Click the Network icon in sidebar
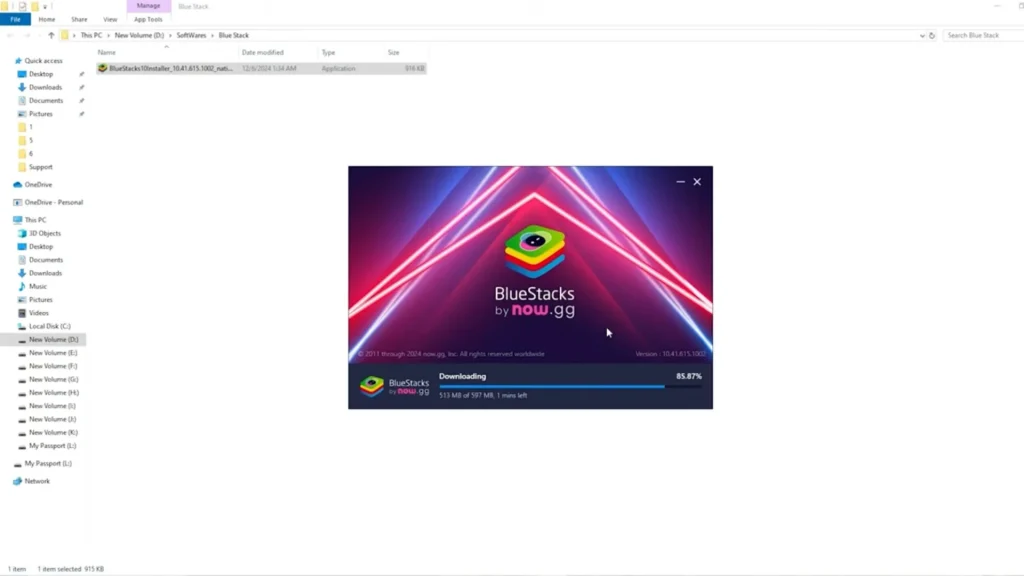 pos(18,481)
